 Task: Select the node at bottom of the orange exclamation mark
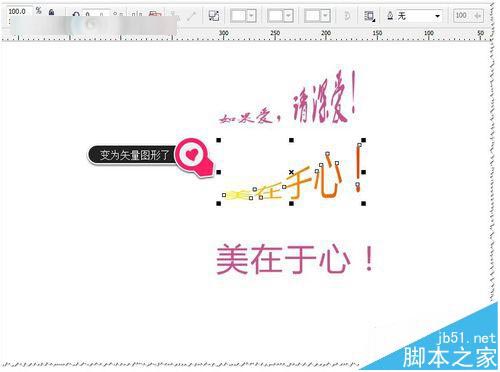[x=357, y=184]
